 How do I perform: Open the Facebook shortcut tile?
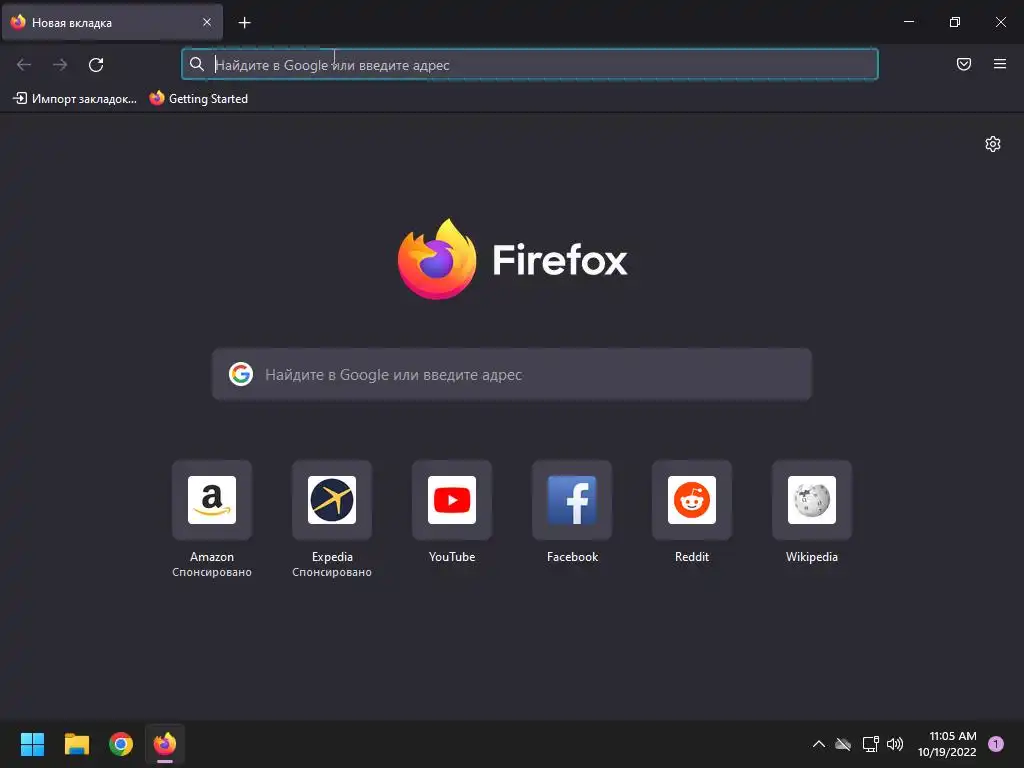point(572,500)
